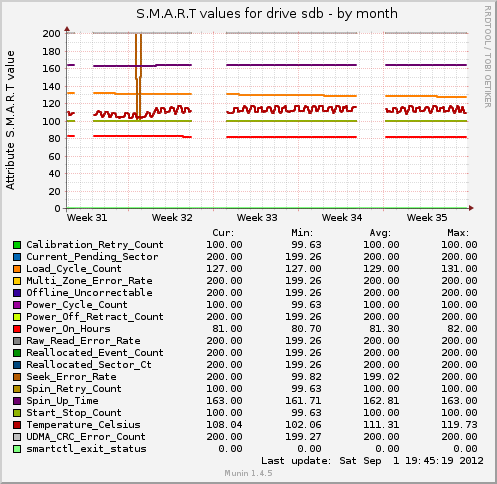
Task: Click the 200 y-axis tick label
Action: coord(51,34)
